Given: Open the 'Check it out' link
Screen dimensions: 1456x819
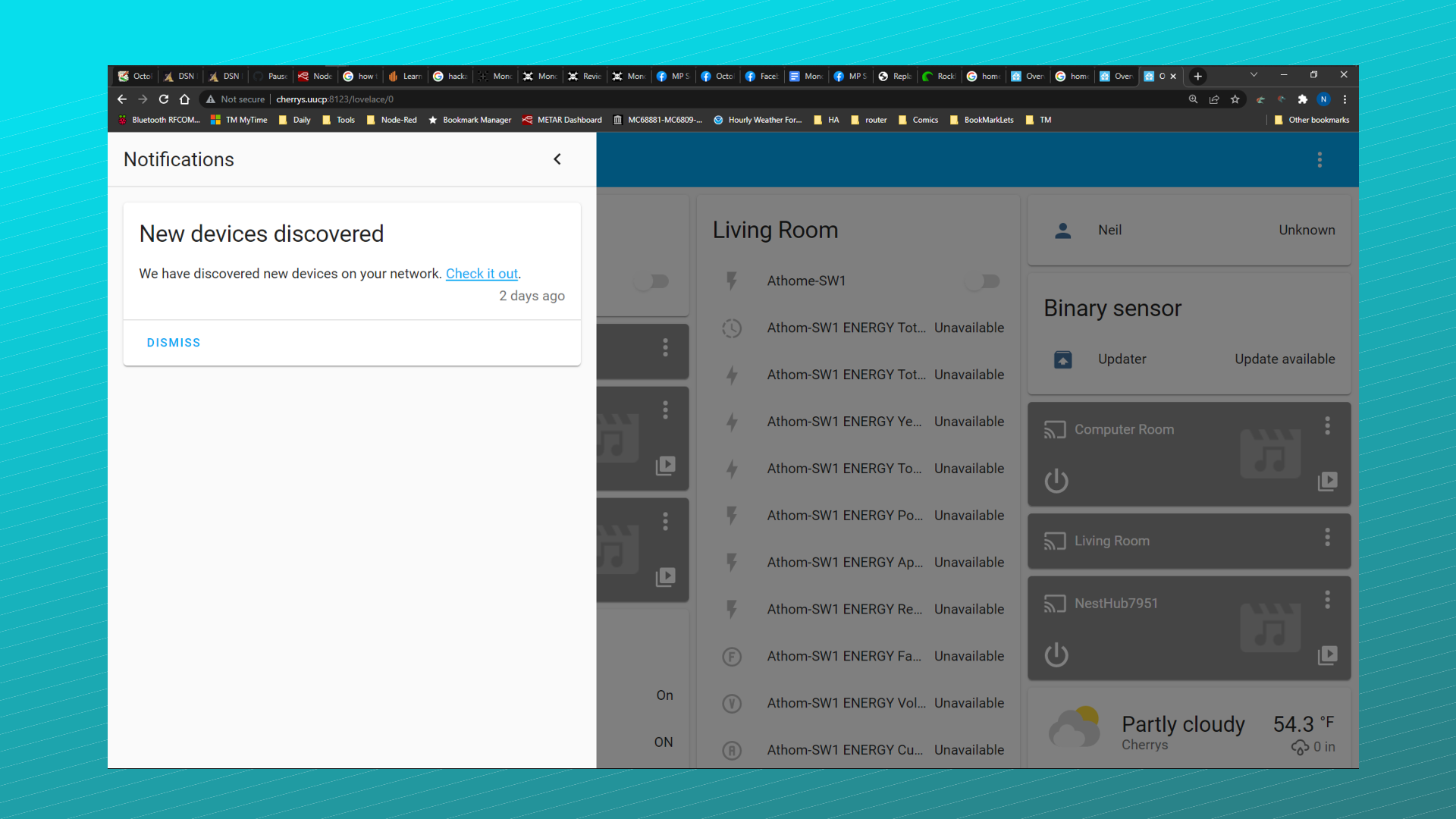Looking at the screenshot, I should point(482,274).
